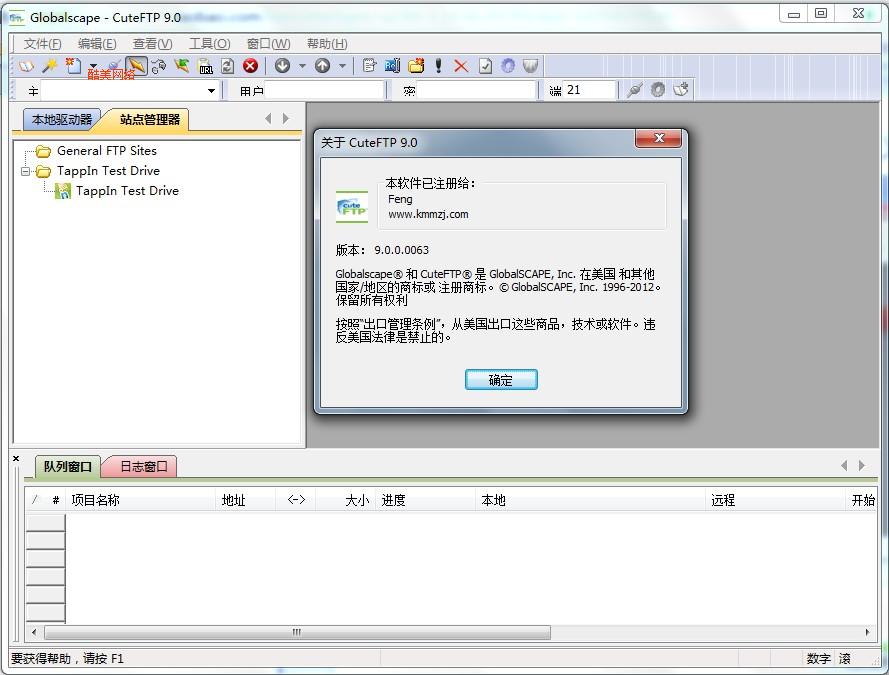Sort queue by 本地 column header
Image resolution: width=889 pixels, height=675 pixels.
(590, 500)
